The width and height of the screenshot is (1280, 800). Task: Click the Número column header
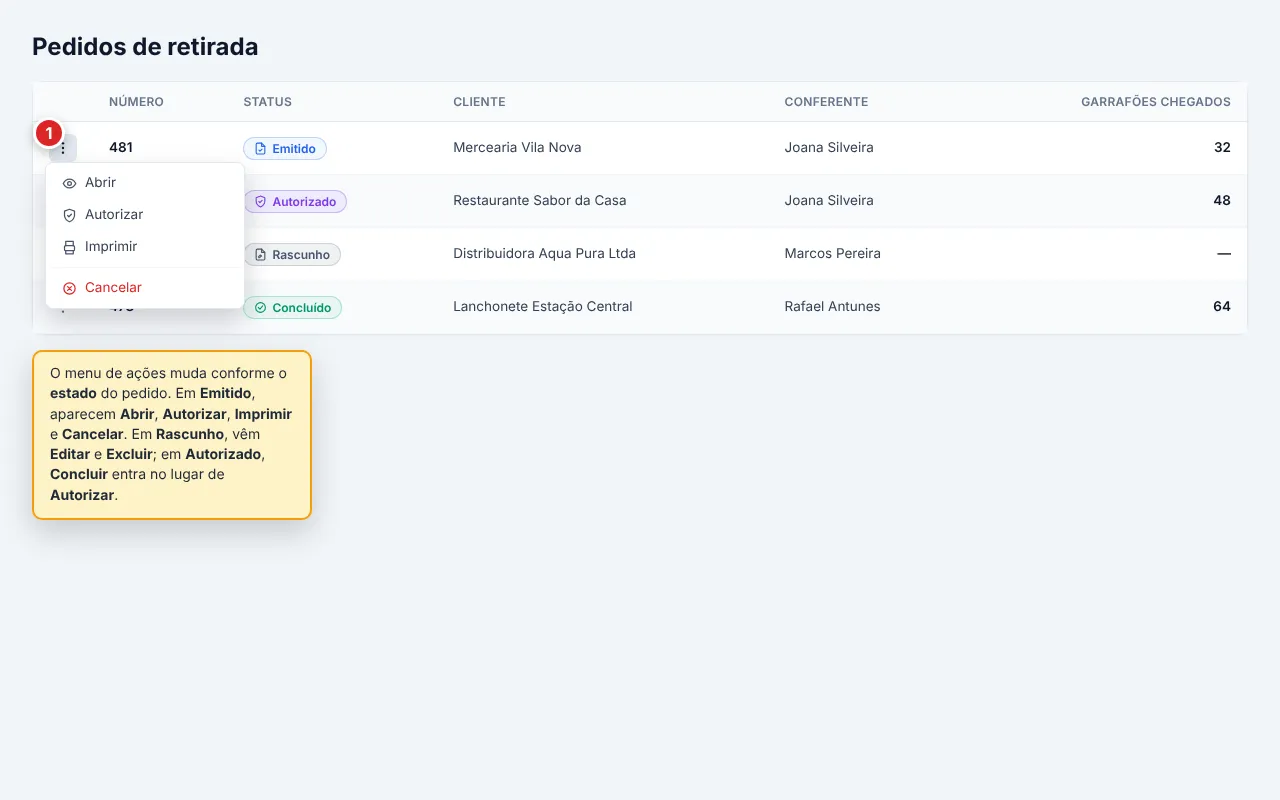pyautogui.click(x=136, y=102)
